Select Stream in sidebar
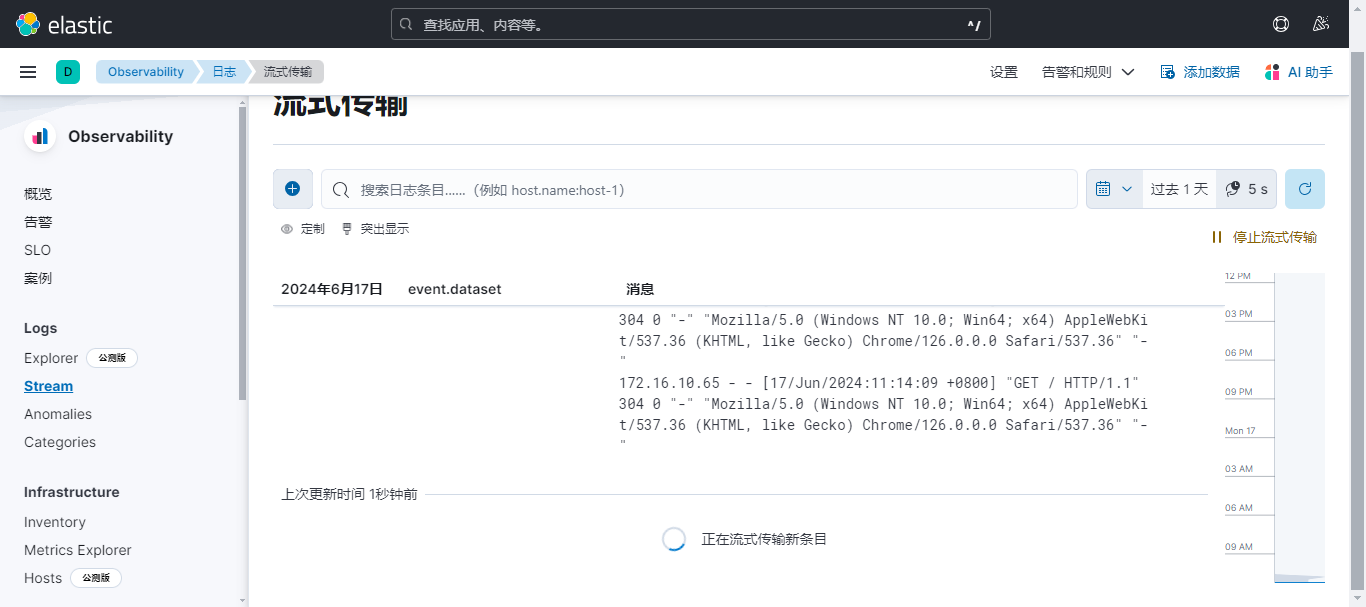 [x=48, y=386]
